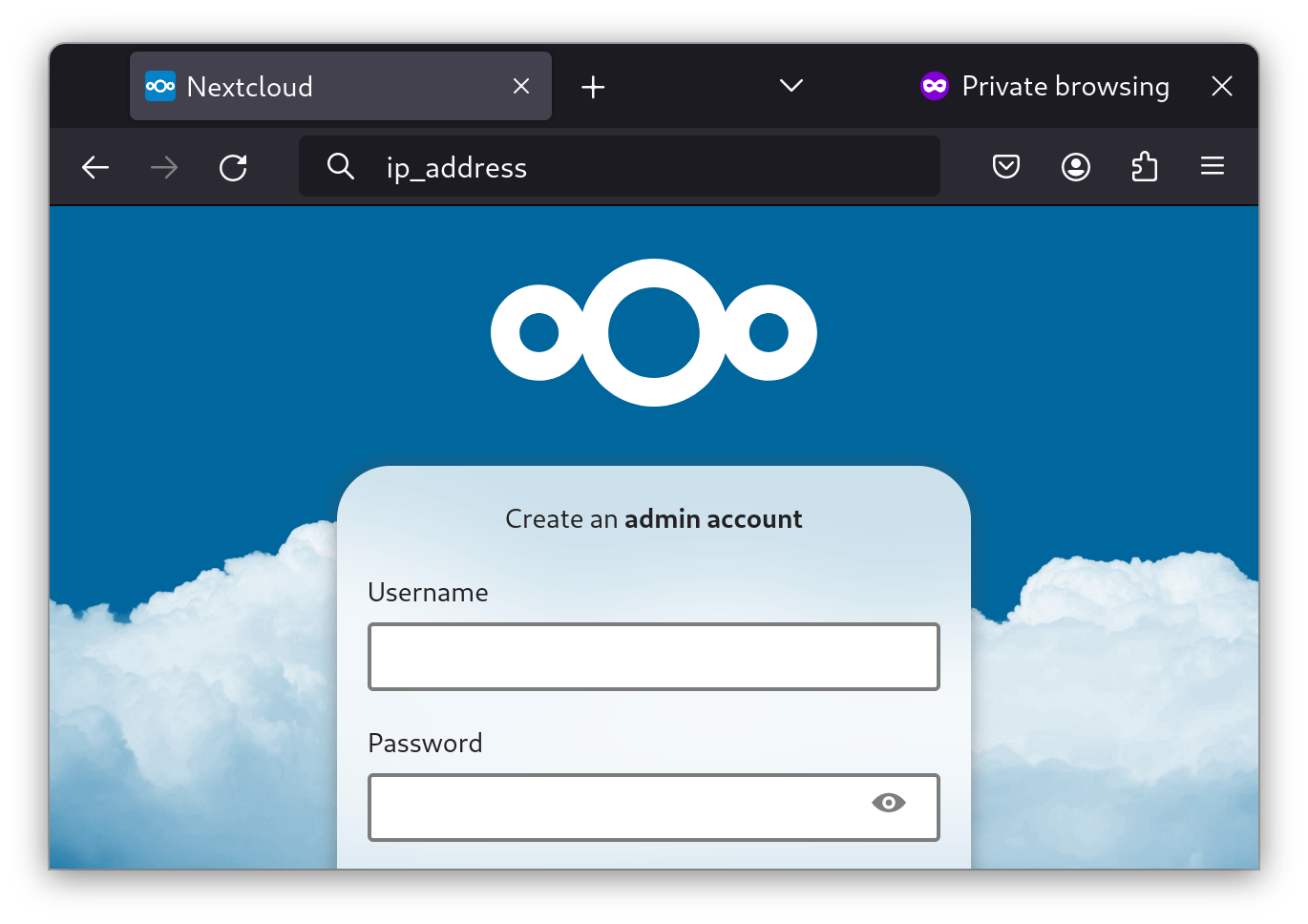Open a new browser tab
The width and height of the screenshot is (1308, 924).
point(593,86)
